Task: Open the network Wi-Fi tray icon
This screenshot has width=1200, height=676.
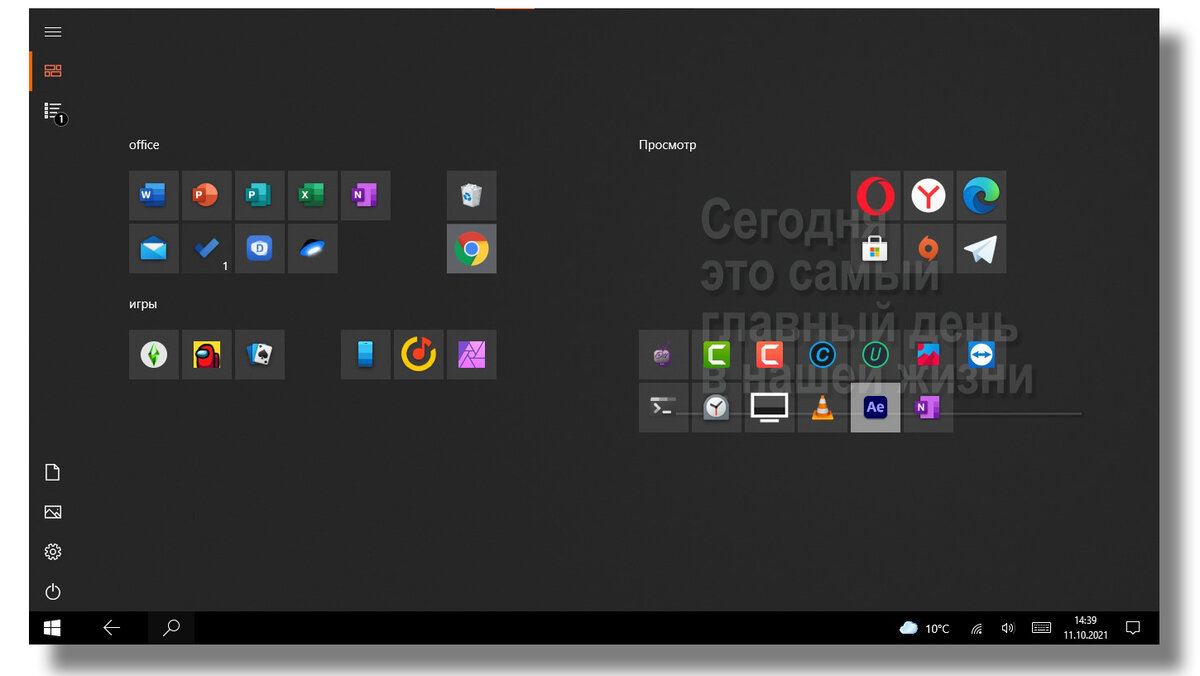Action: pyautogui.click(x=977, y=628)
